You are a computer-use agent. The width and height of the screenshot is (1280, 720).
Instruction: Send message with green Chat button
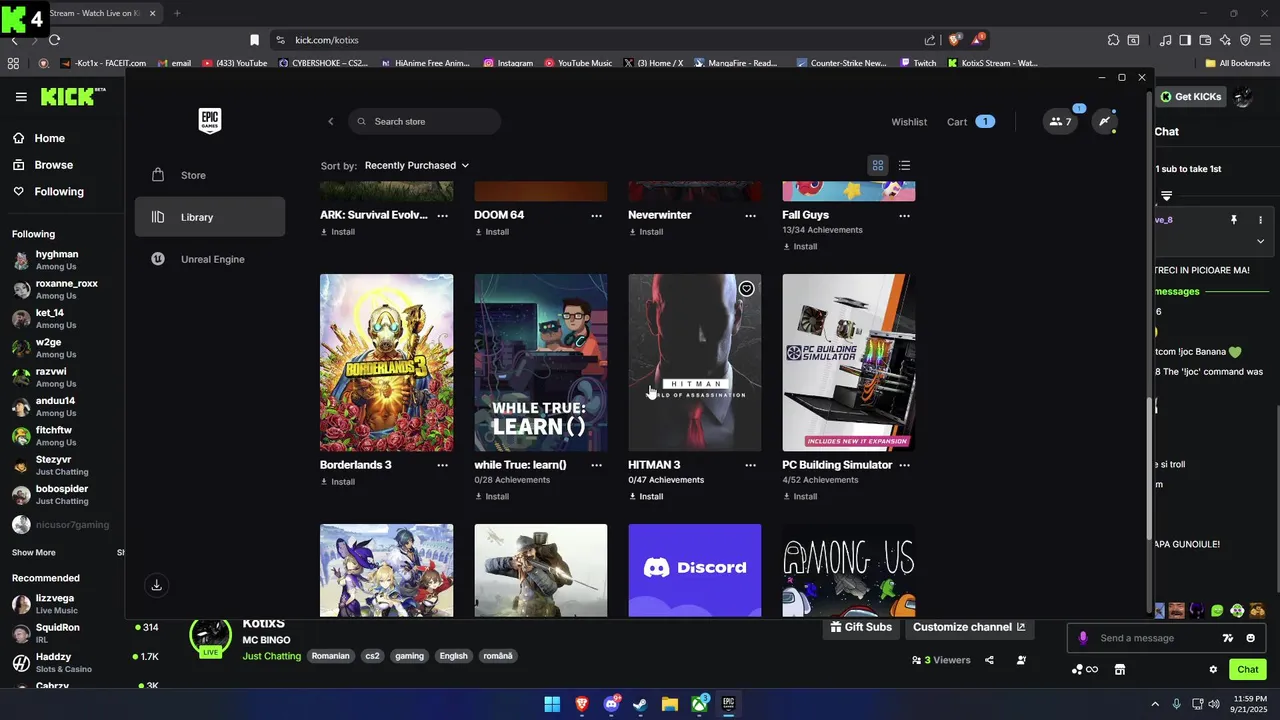1248,670
